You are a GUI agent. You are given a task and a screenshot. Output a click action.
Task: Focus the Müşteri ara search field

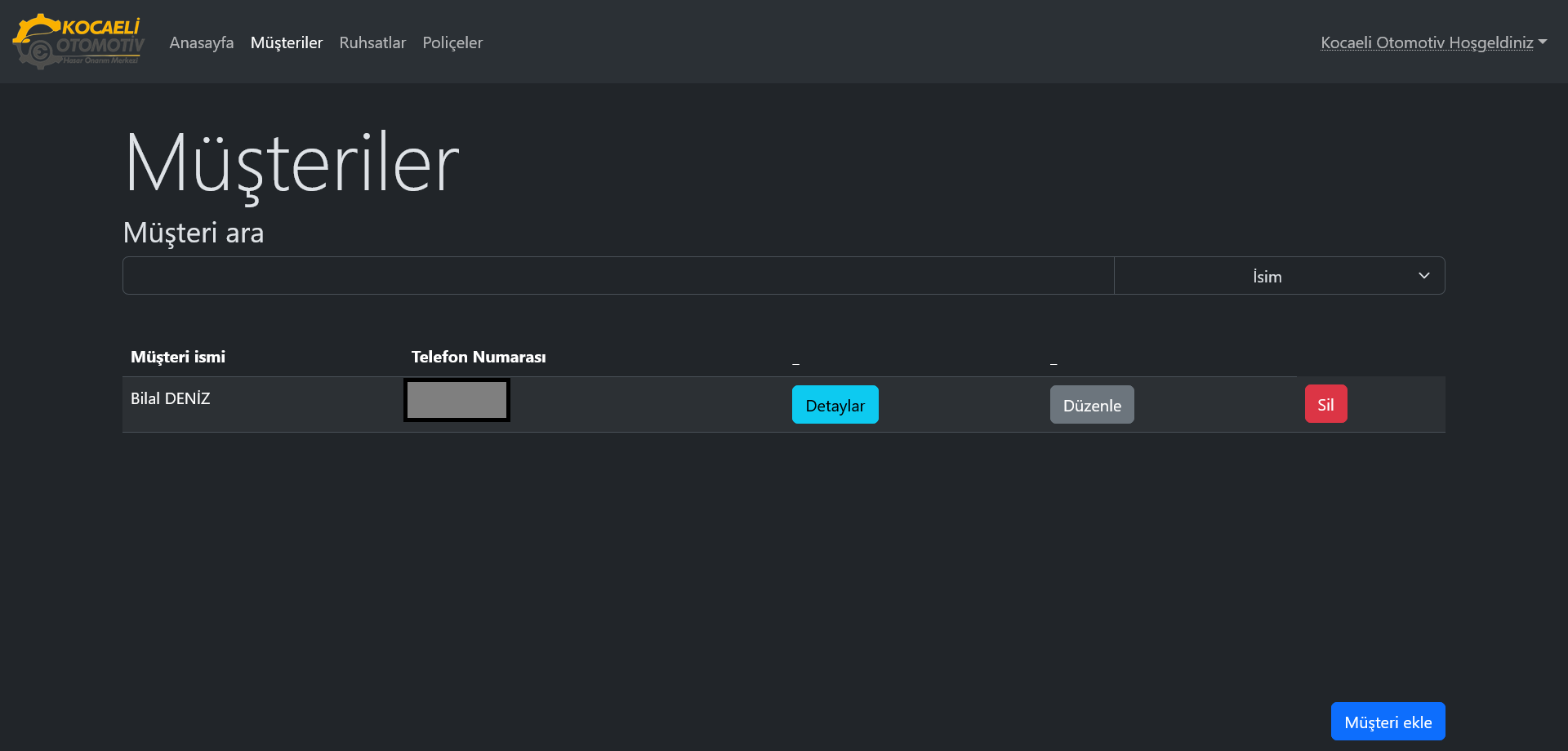tap(617, 276)
